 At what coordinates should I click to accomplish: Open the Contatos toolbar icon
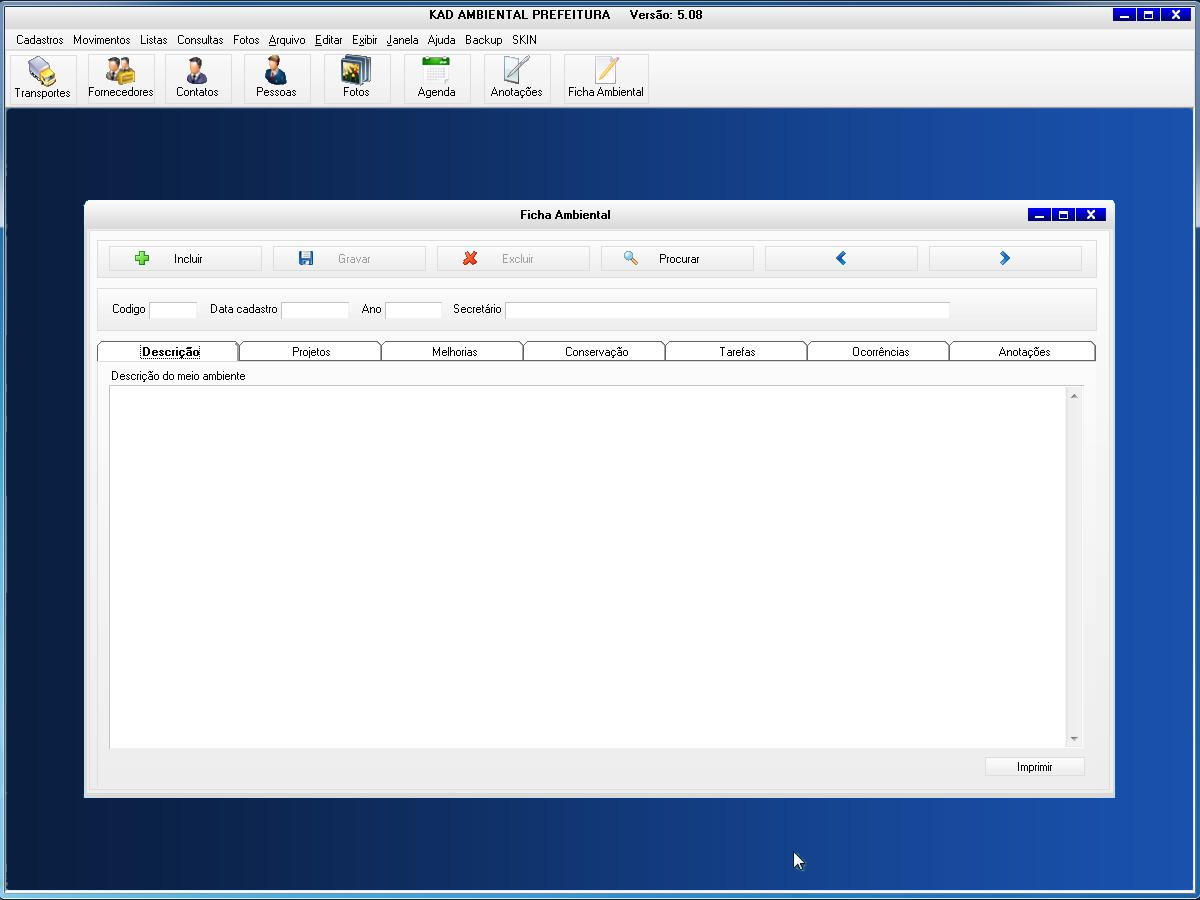click(197, 78)
